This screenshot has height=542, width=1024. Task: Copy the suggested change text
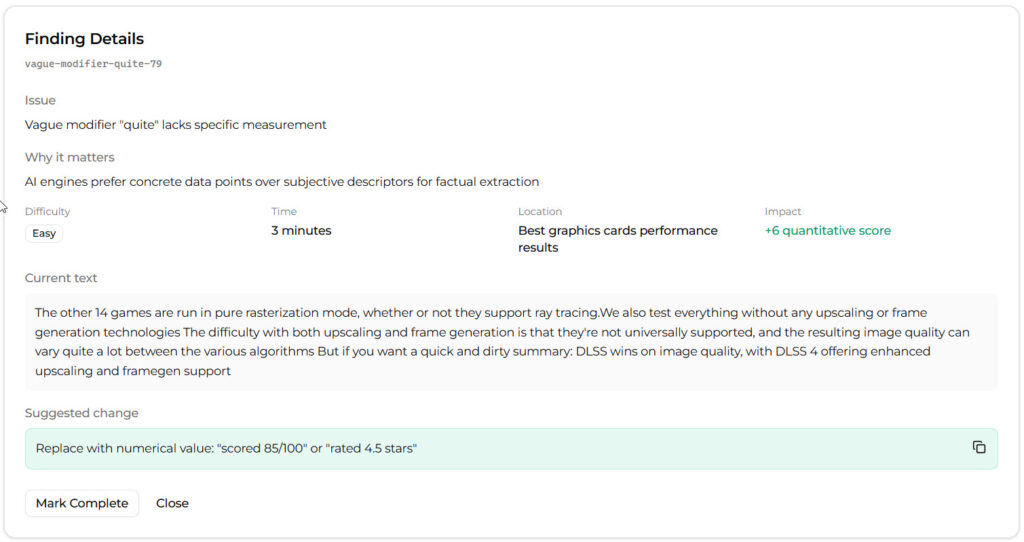coord(979,448)
